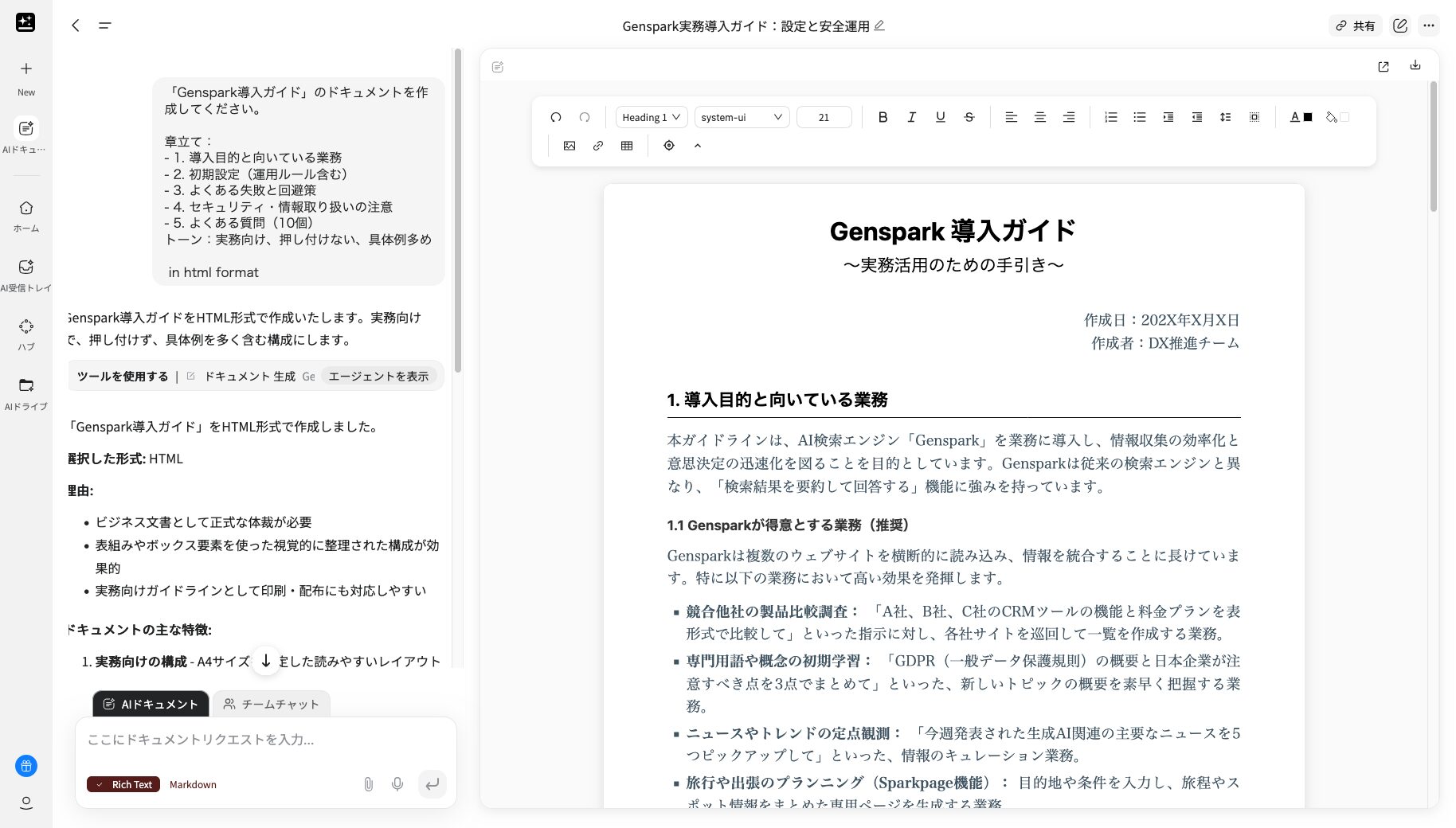Switch to the チームチャット tab
Image resolution: width=1456 pixels, height=828 pixels.
coord(272,704)
